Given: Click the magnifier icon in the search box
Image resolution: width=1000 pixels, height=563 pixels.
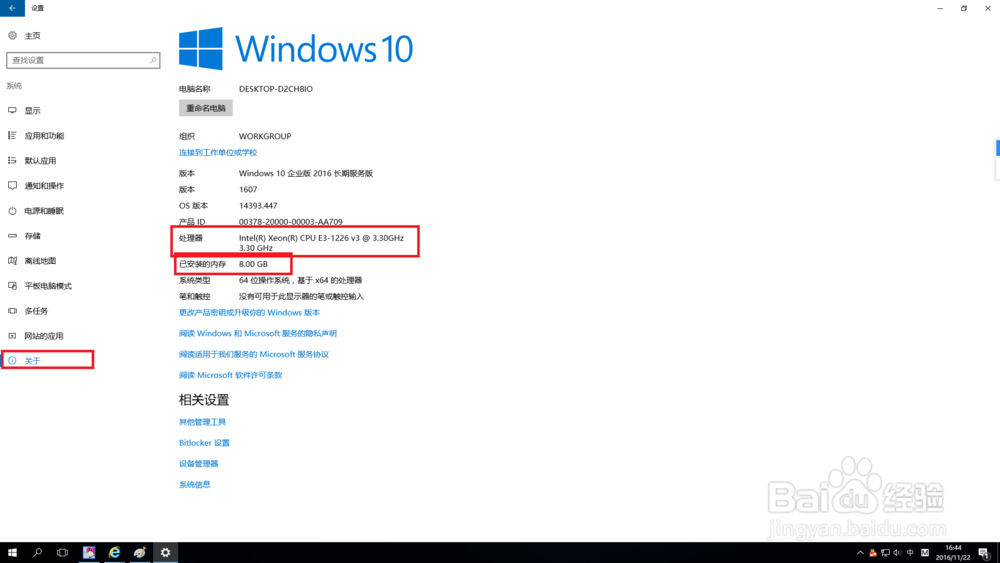Looking at the screenshot, I should pos(153,61).
